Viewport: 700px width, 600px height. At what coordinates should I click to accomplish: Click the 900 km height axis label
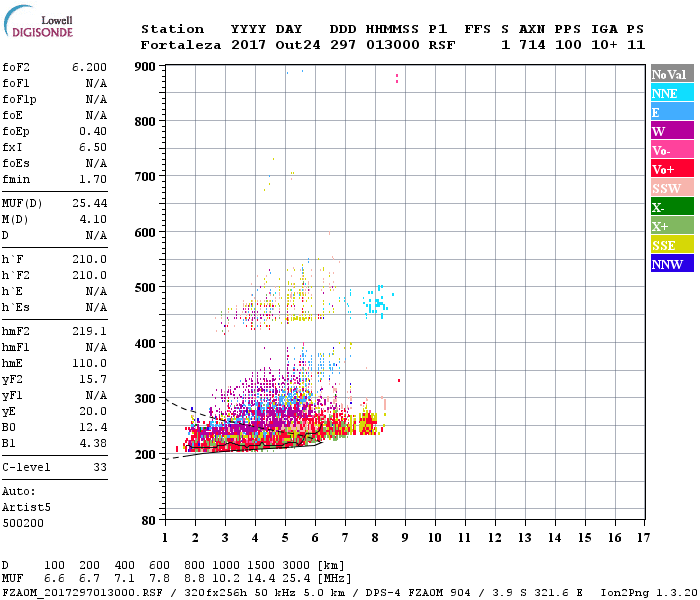[x=145, y=67]
